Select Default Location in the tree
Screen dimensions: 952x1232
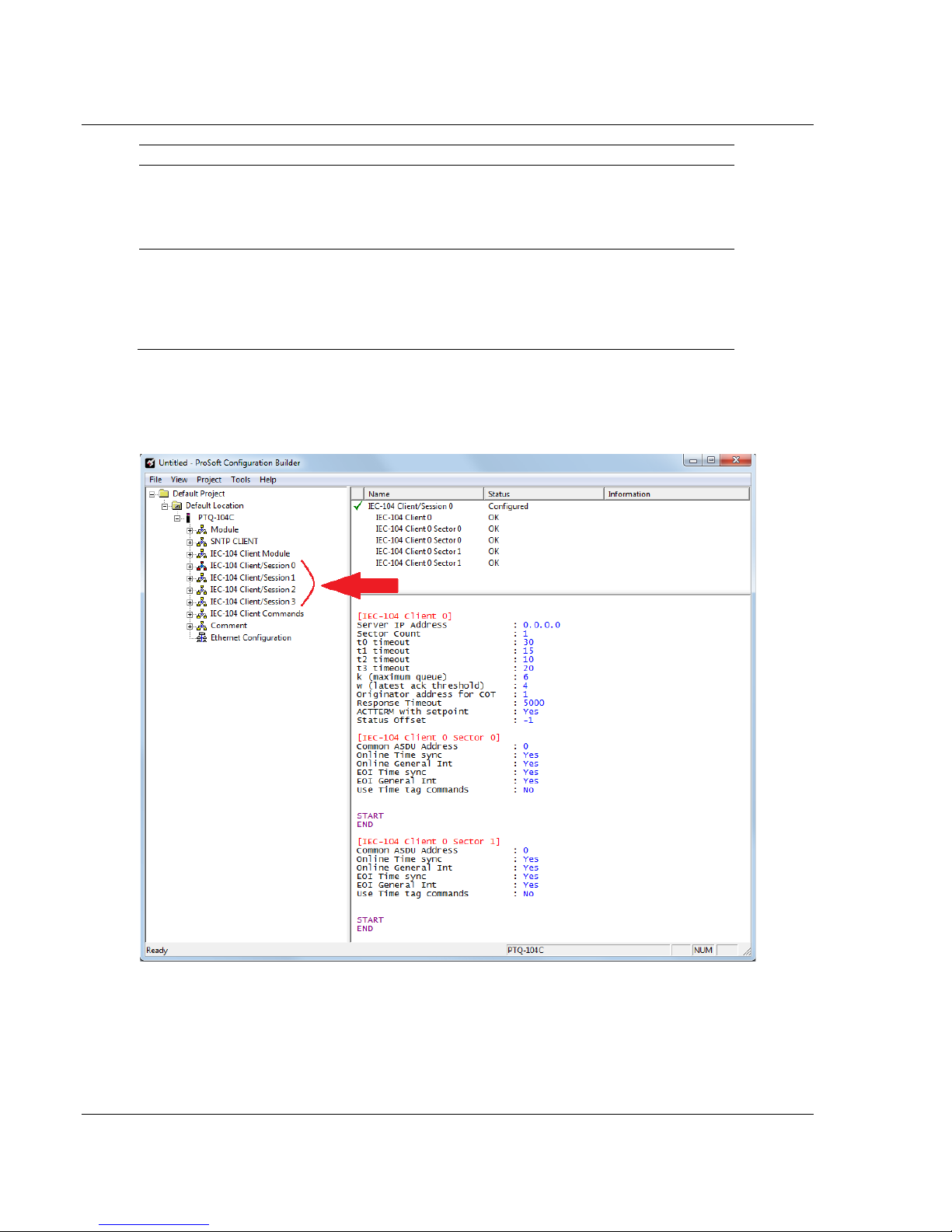[x=214, y=505]
